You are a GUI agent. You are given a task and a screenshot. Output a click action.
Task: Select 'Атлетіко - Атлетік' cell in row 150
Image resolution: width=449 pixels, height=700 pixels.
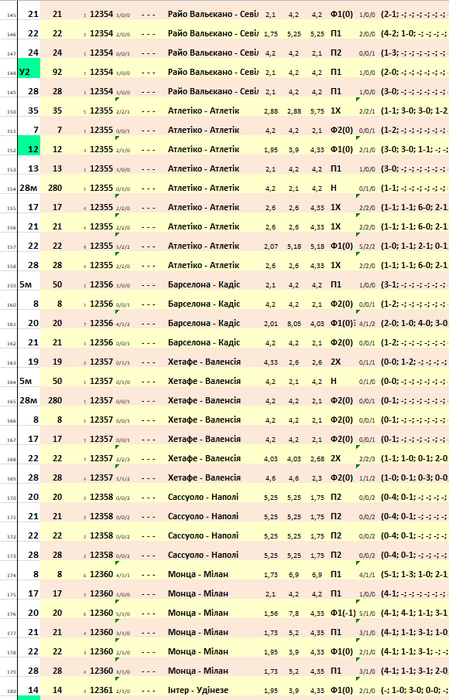204,111
